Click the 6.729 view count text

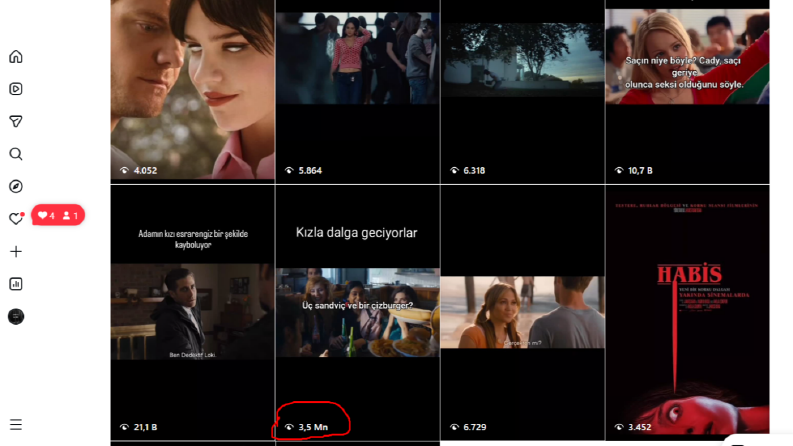475,427
